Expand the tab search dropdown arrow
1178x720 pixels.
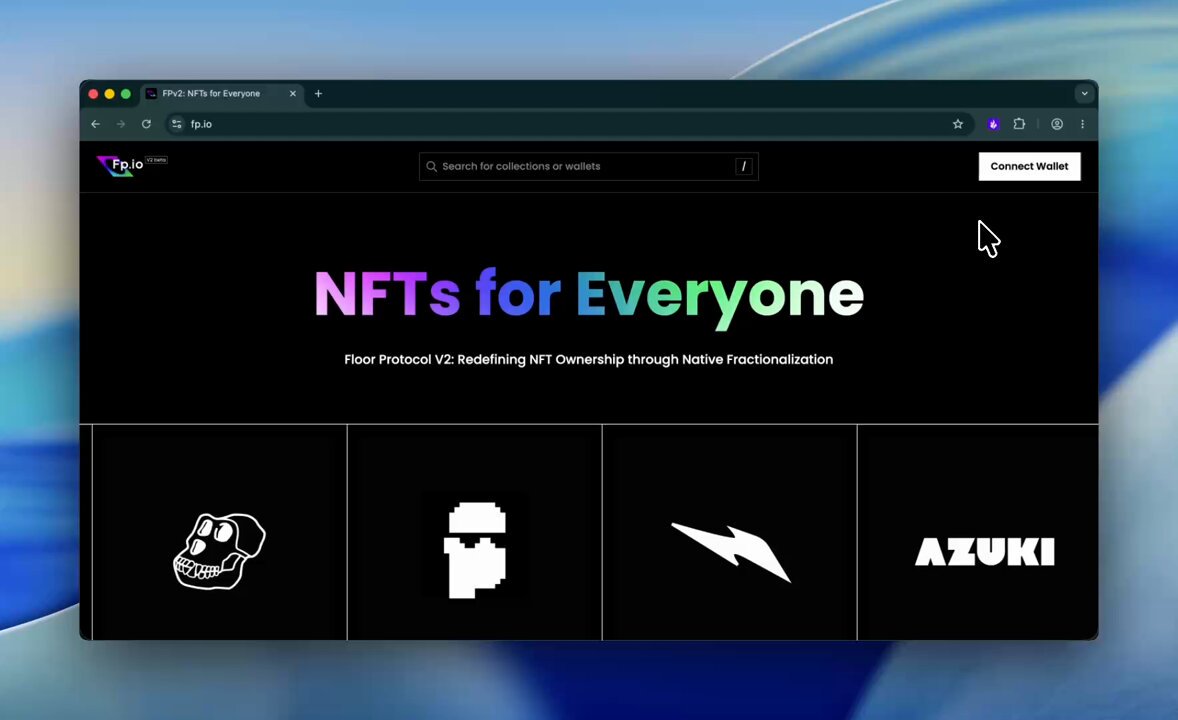click(x=1084, y=94)
